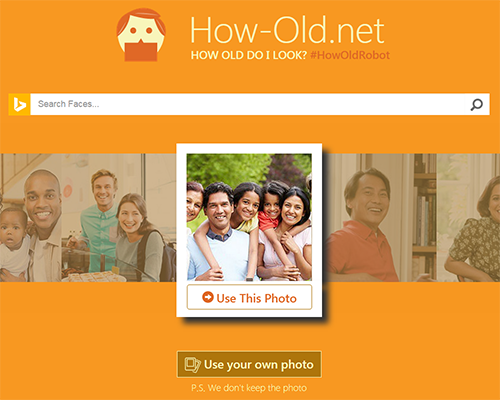
Task: Select the woman in floral top photo
Action: pos(468,218)
